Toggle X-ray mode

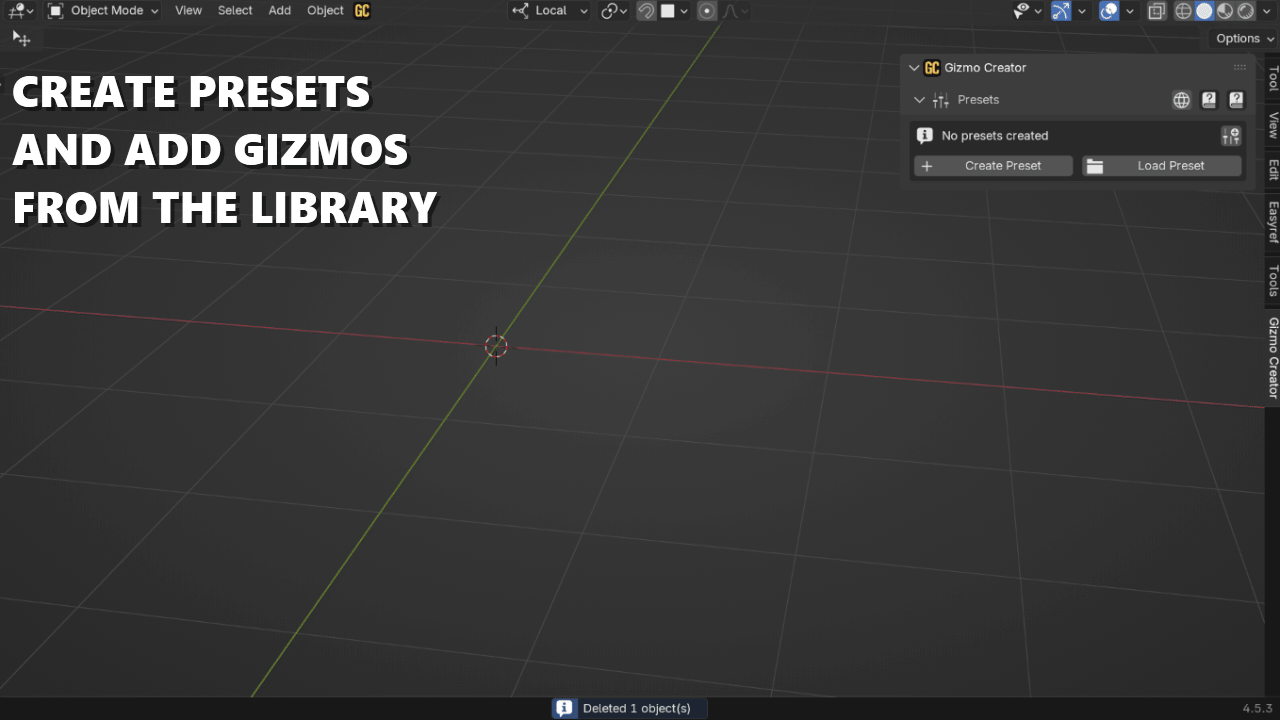pos(1157,11)
